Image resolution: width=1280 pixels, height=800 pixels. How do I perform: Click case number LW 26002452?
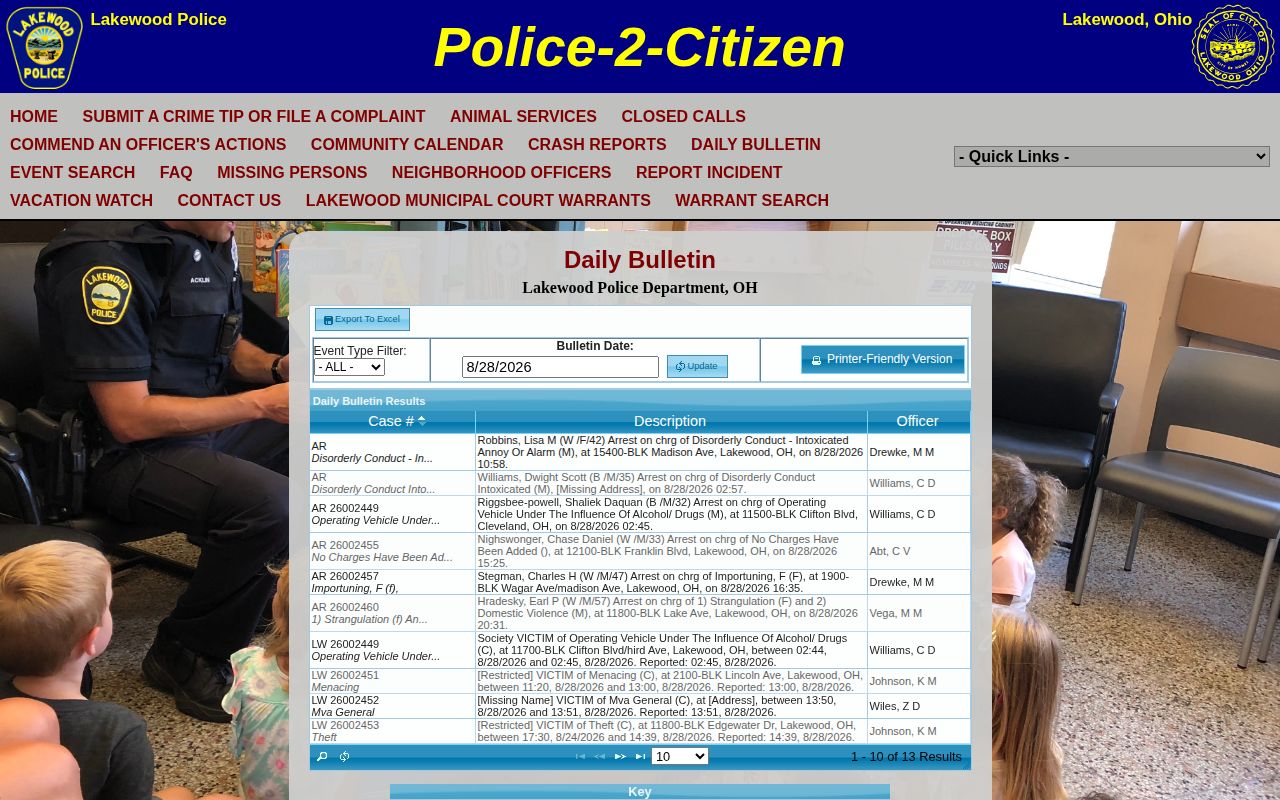[345, 700]
